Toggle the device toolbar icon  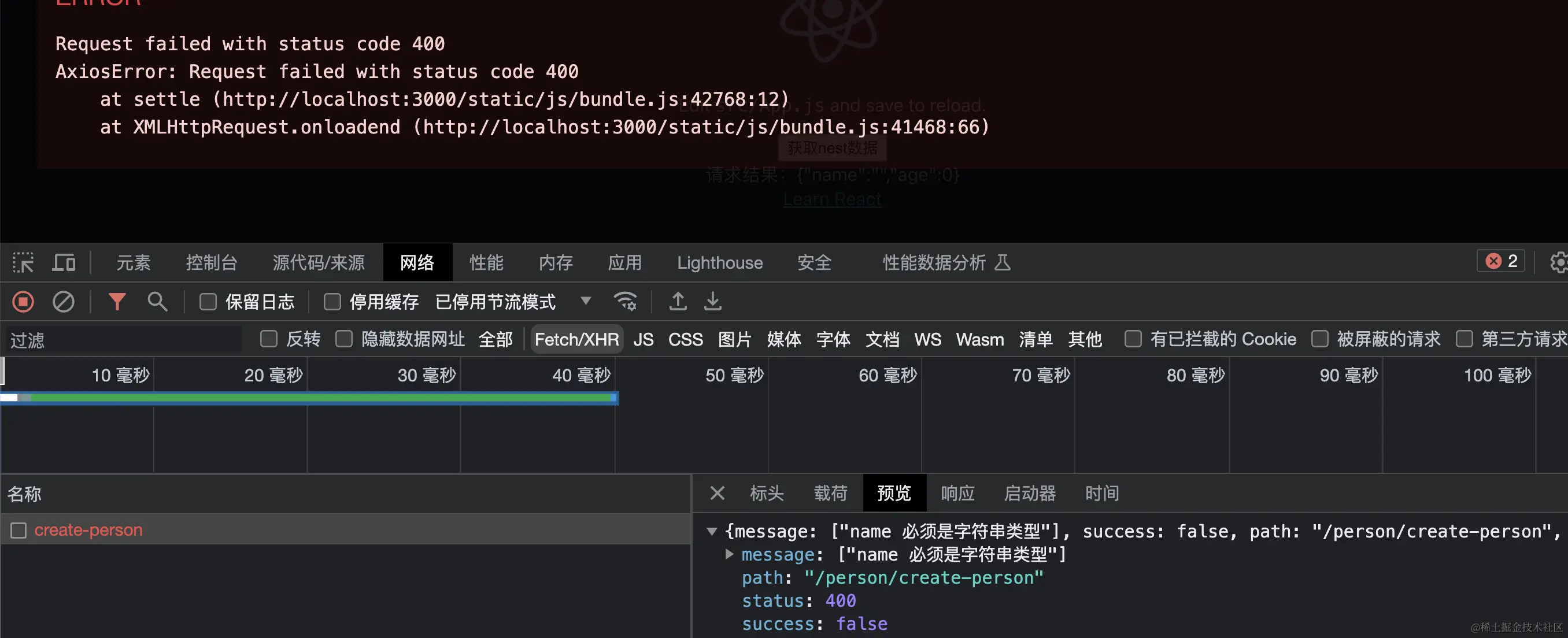[x=63, y=263]
